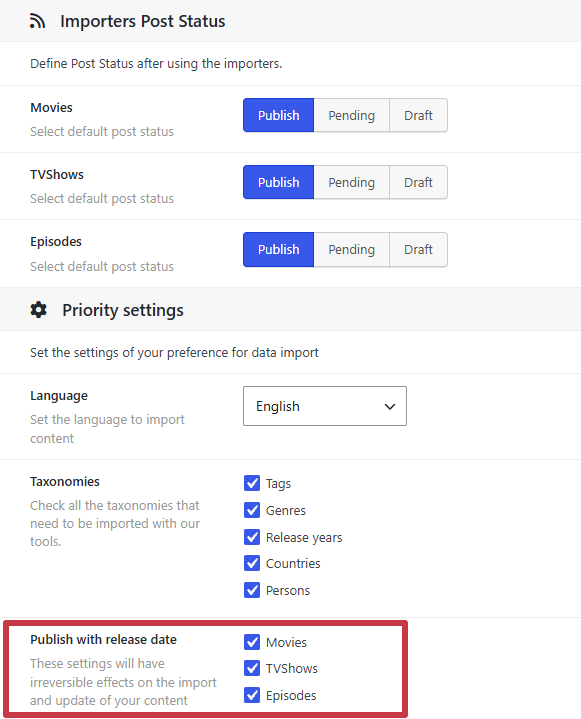Click 'These settings will have irreversible effects' warning
Screen dimensions: 581x719
[123, 682]
